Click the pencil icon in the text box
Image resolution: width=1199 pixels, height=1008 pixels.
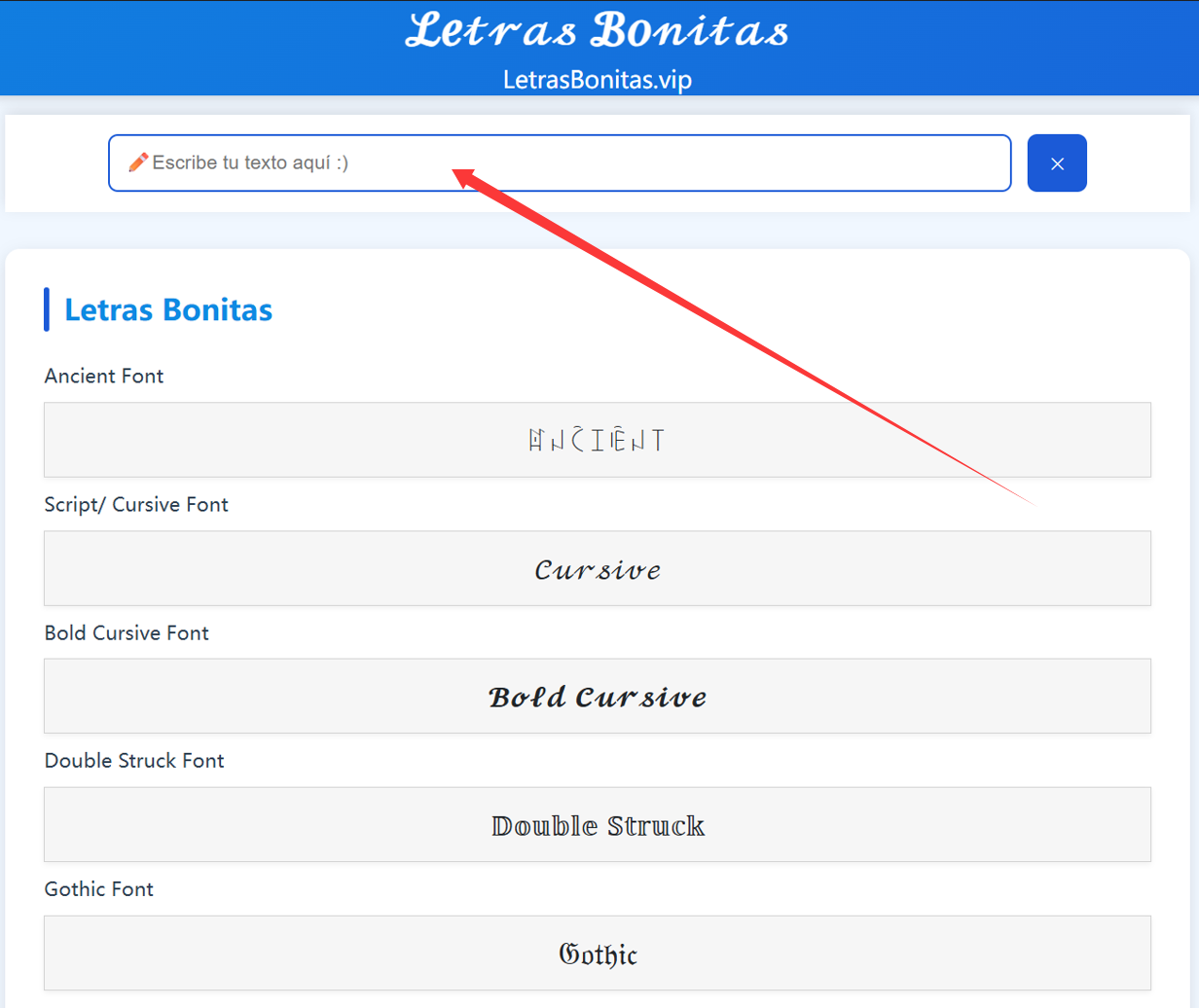click(x=138, y=162)
